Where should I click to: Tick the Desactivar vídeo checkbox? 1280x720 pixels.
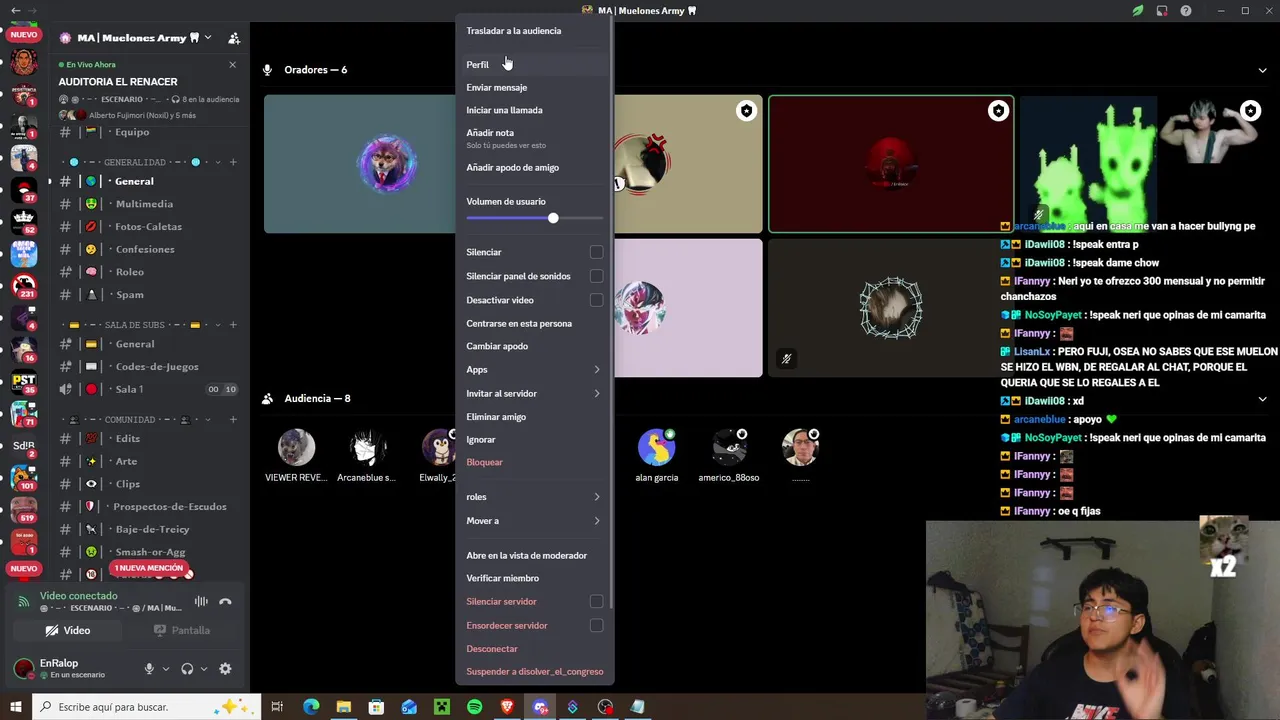click(x=596, y=300)
